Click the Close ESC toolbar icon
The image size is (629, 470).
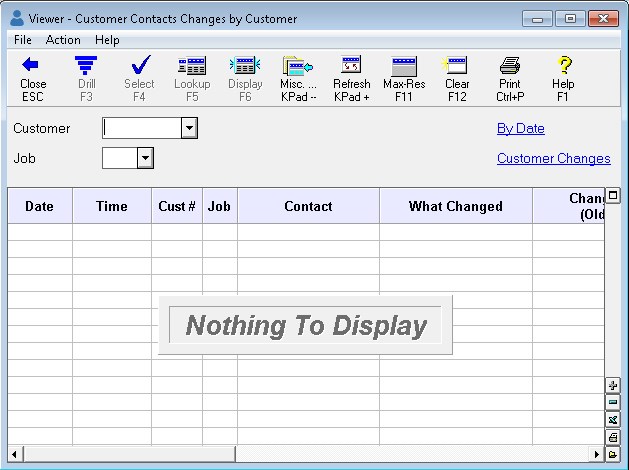coord(33,77)
